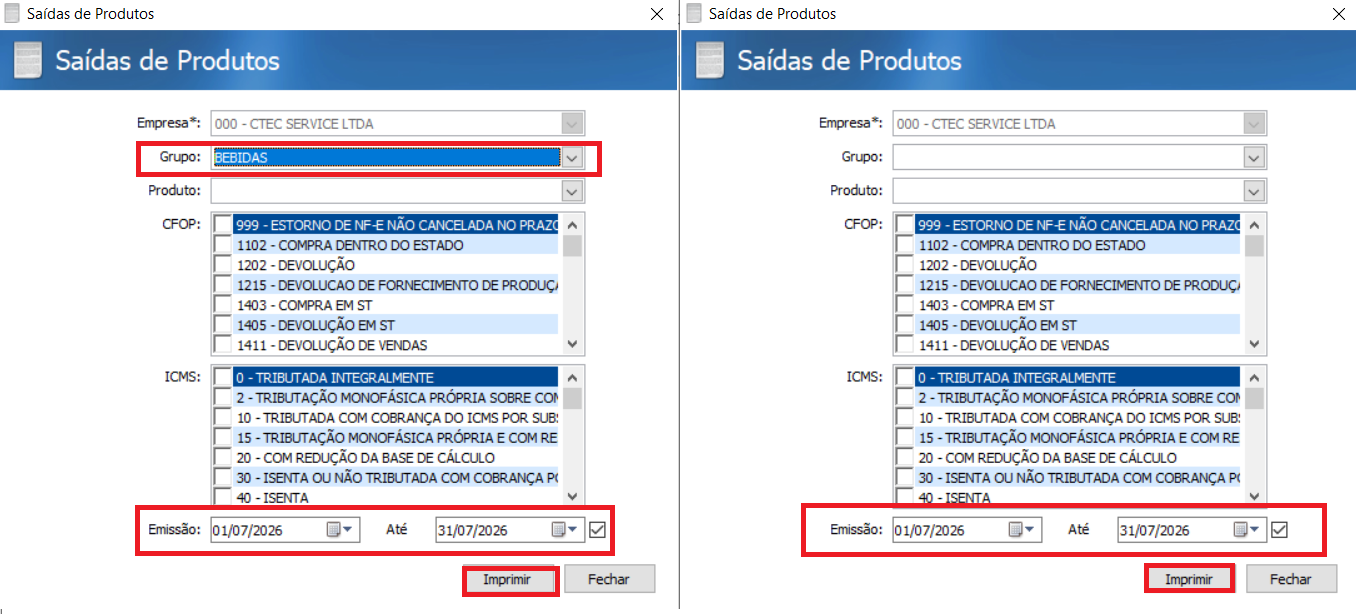This screenshot has height=614, width=1356.
Task: Expand the empty Grupo dropdown in right window
Action: coord(1254,158)
